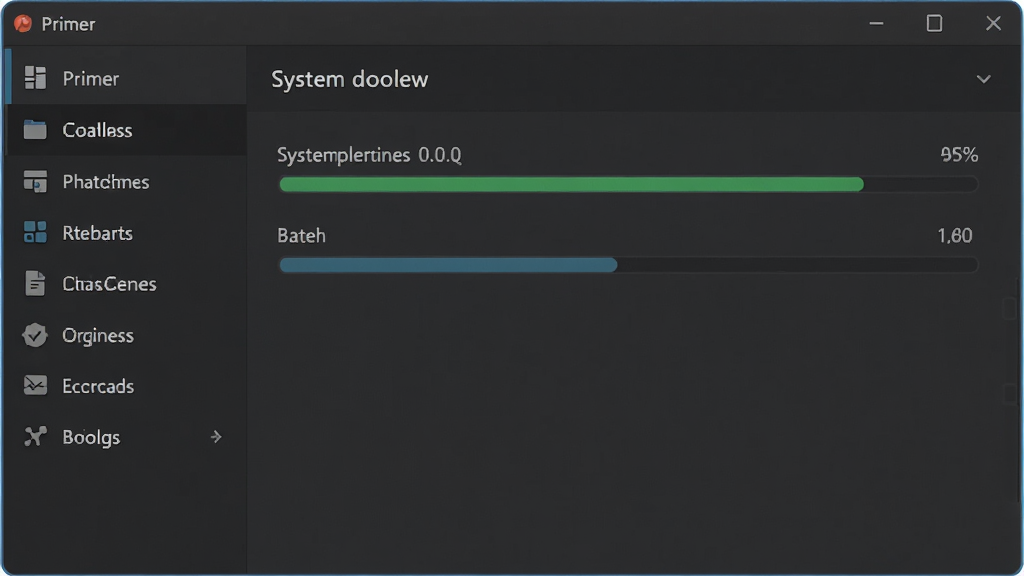Click the 95% value label
The image size is (1024, 576).
[x=959, y=155]
